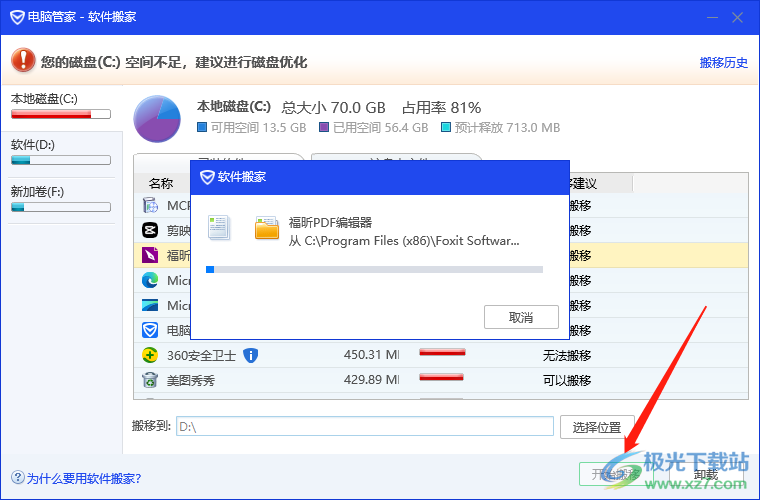Minimize the 电脑管家 window
The height and width of the screenshot is (500, 760).
pyautogui.click(x=712, y=17)
